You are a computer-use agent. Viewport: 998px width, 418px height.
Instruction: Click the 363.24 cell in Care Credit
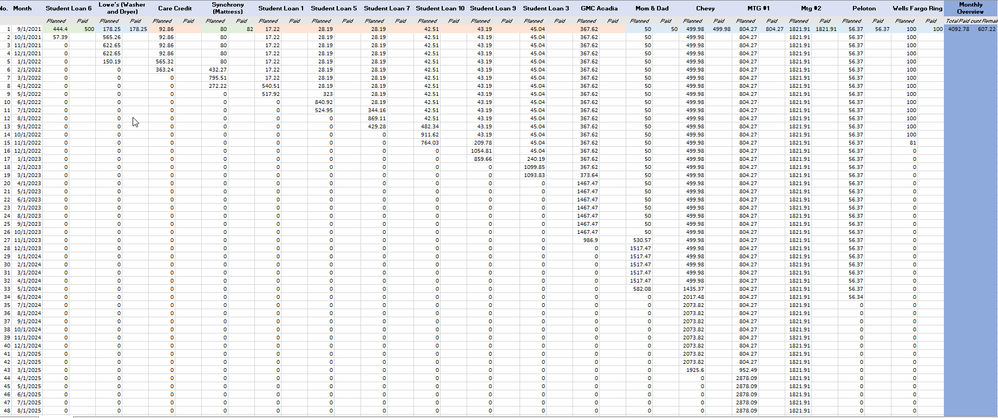point(162,69)
